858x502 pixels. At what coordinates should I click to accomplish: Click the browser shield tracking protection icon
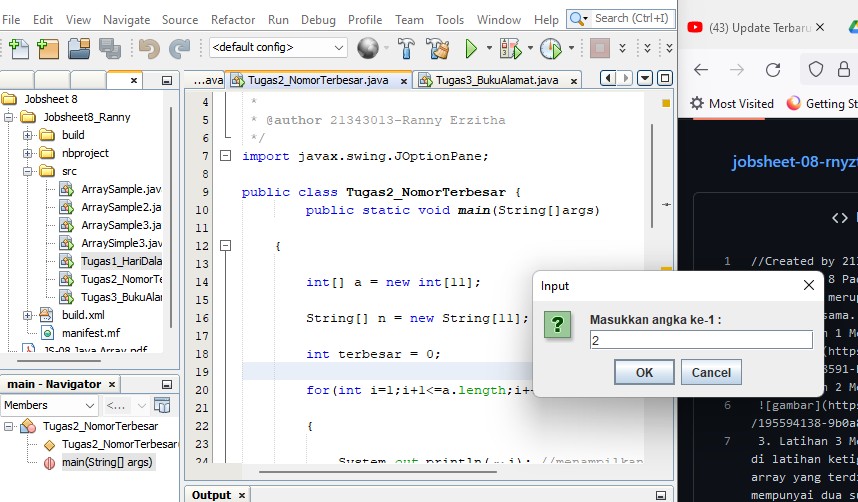pos(816,69)
